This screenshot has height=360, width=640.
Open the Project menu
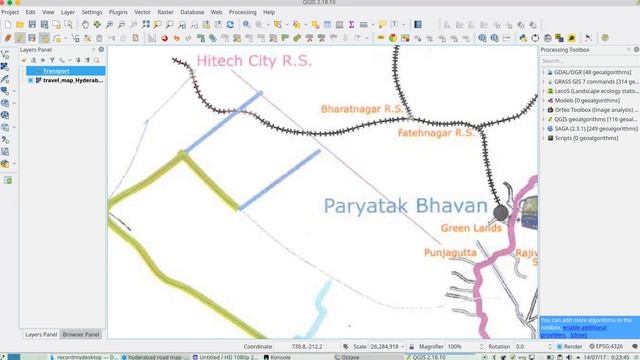pos(10,12)
